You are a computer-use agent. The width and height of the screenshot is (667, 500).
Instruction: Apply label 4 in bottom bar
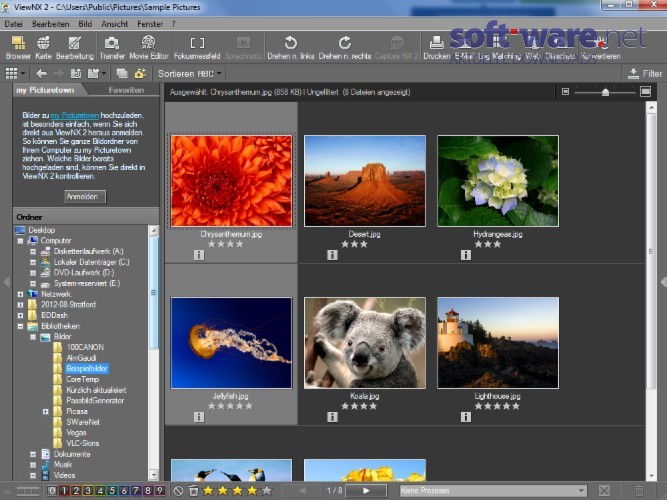[x=100, y=491]
